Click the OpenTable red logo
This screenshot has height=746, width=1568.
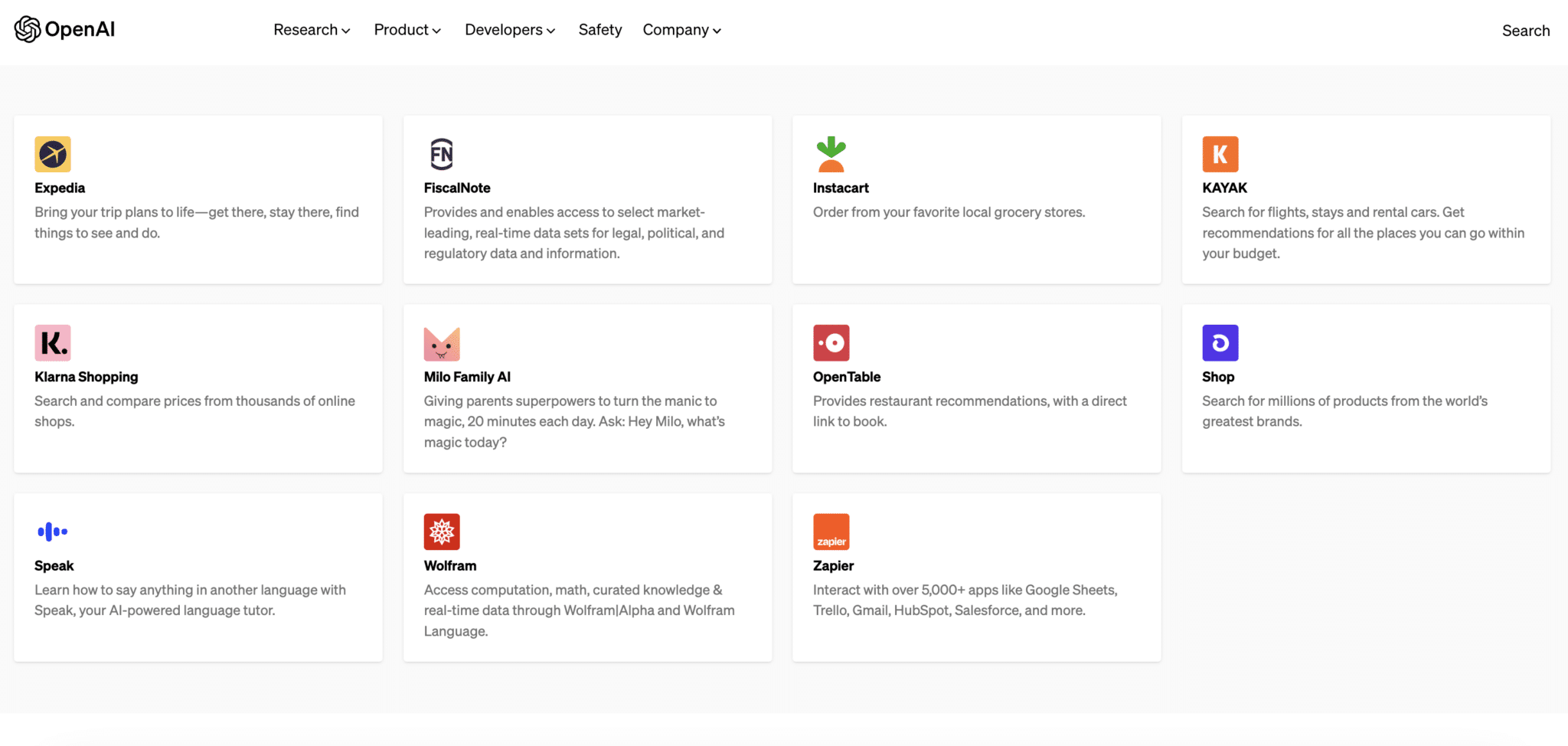[x=831, y=342]
